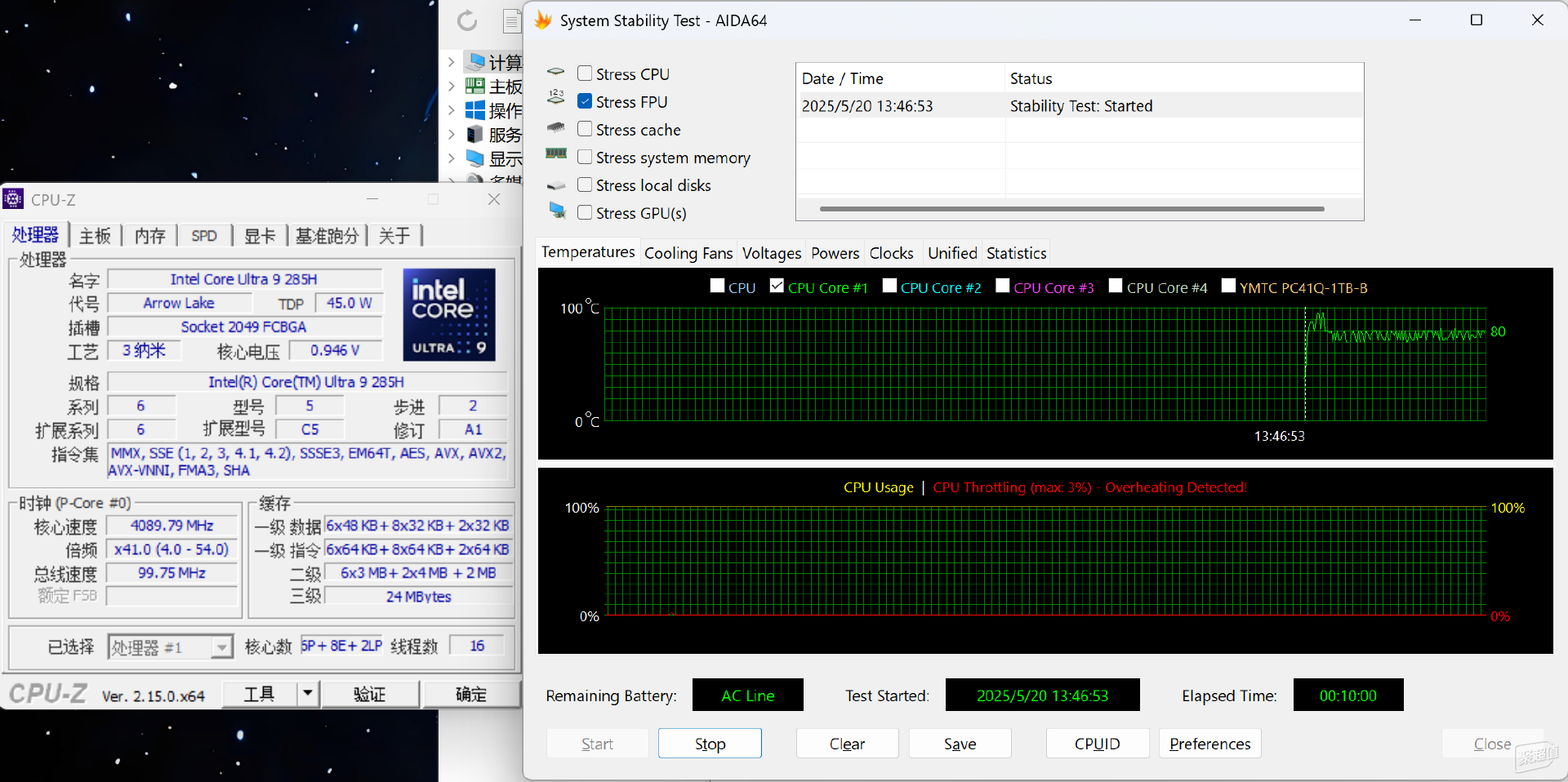The image size is (1568, 782).
Task: Click the 工具 button in CPU-Z
Action: point(259,694)
